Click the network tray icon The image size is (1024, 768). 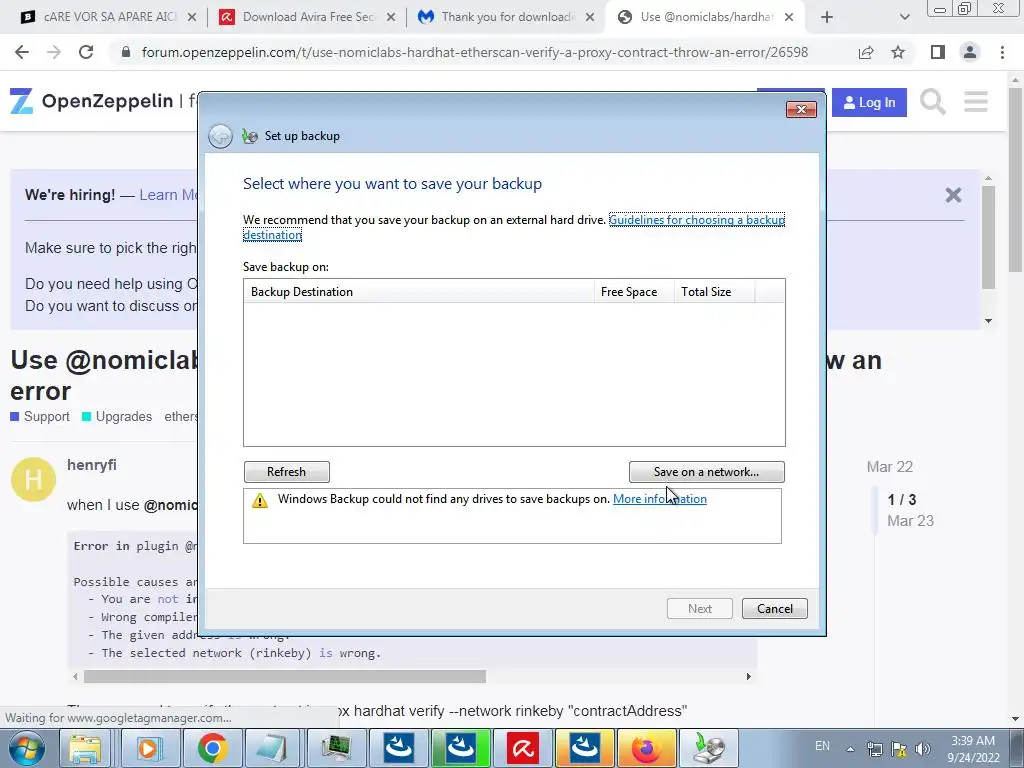coord(874,749)
